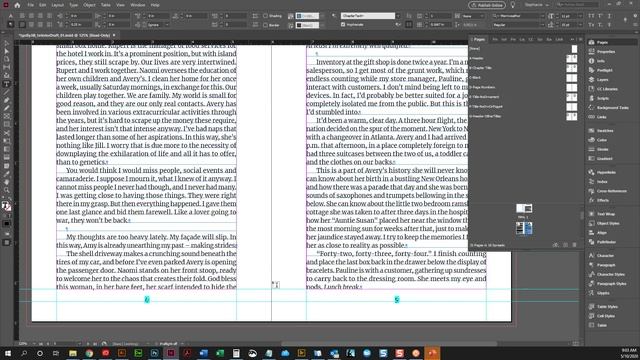Image resolution: width=640 pixels, height=360 pixels.
Task: Open the Help menu
Action: pos(155,5)
